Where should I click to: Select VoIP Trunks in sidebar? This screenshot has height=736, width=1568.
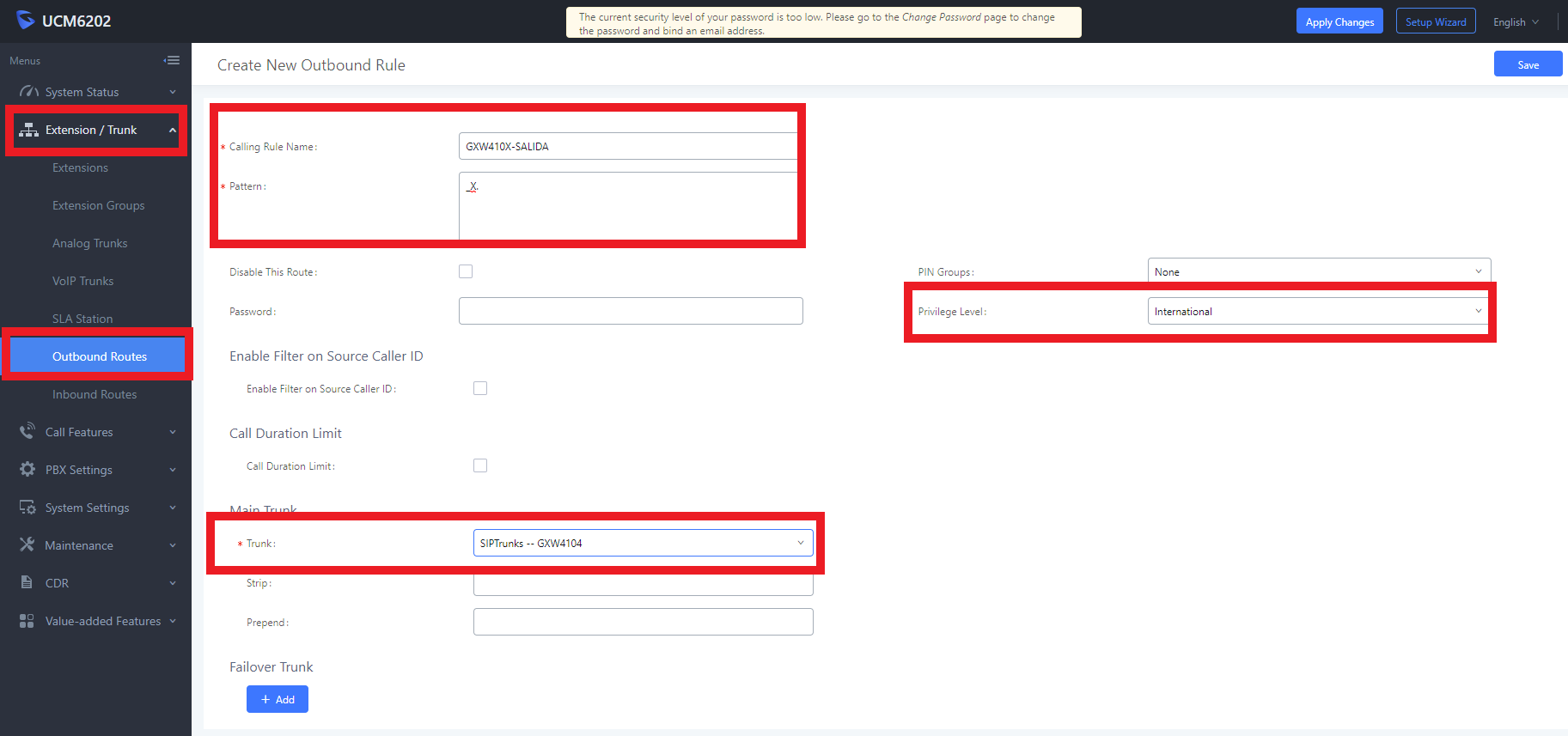click(x=82, y=281)
